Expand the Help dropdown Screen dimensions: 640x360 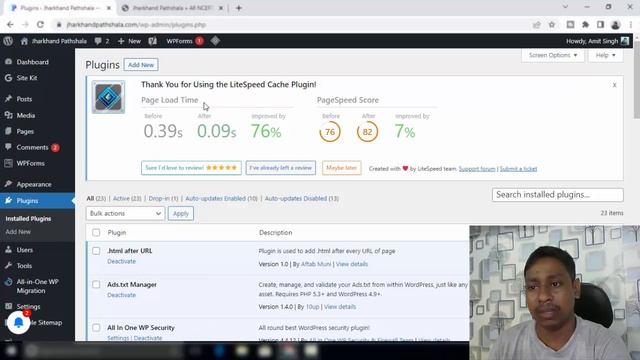[605, 55]
